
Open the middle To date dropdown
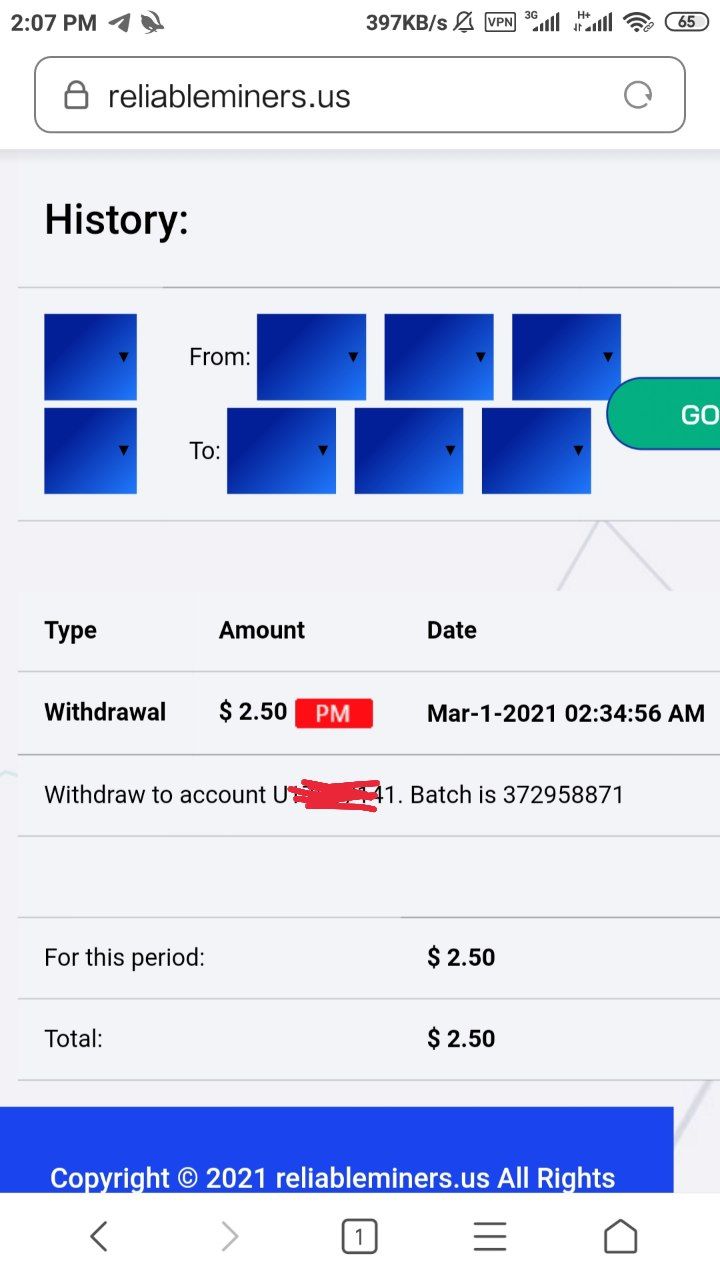(x=408, y=451)
